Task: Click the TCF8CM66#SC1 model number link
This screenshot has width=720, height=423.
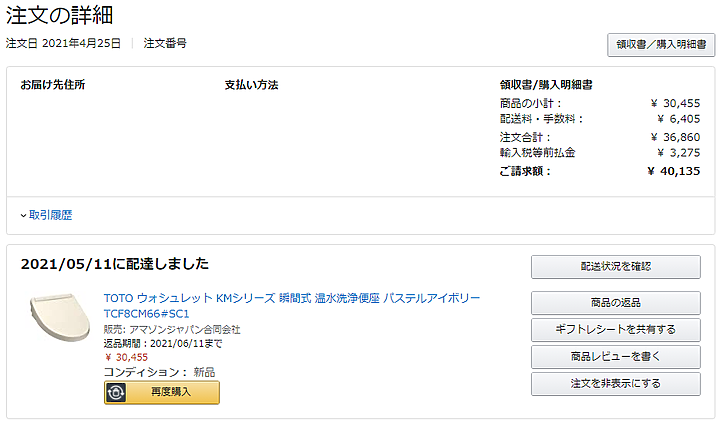Action: (146, 314)
